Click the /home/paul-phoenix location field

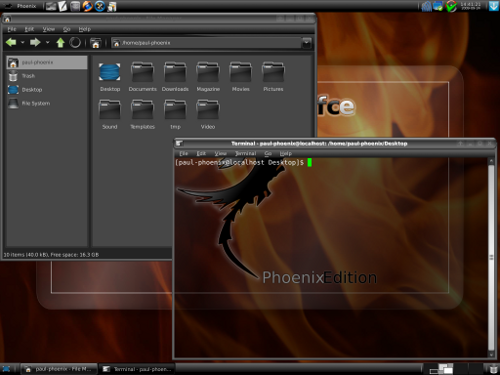click(206, 43)
